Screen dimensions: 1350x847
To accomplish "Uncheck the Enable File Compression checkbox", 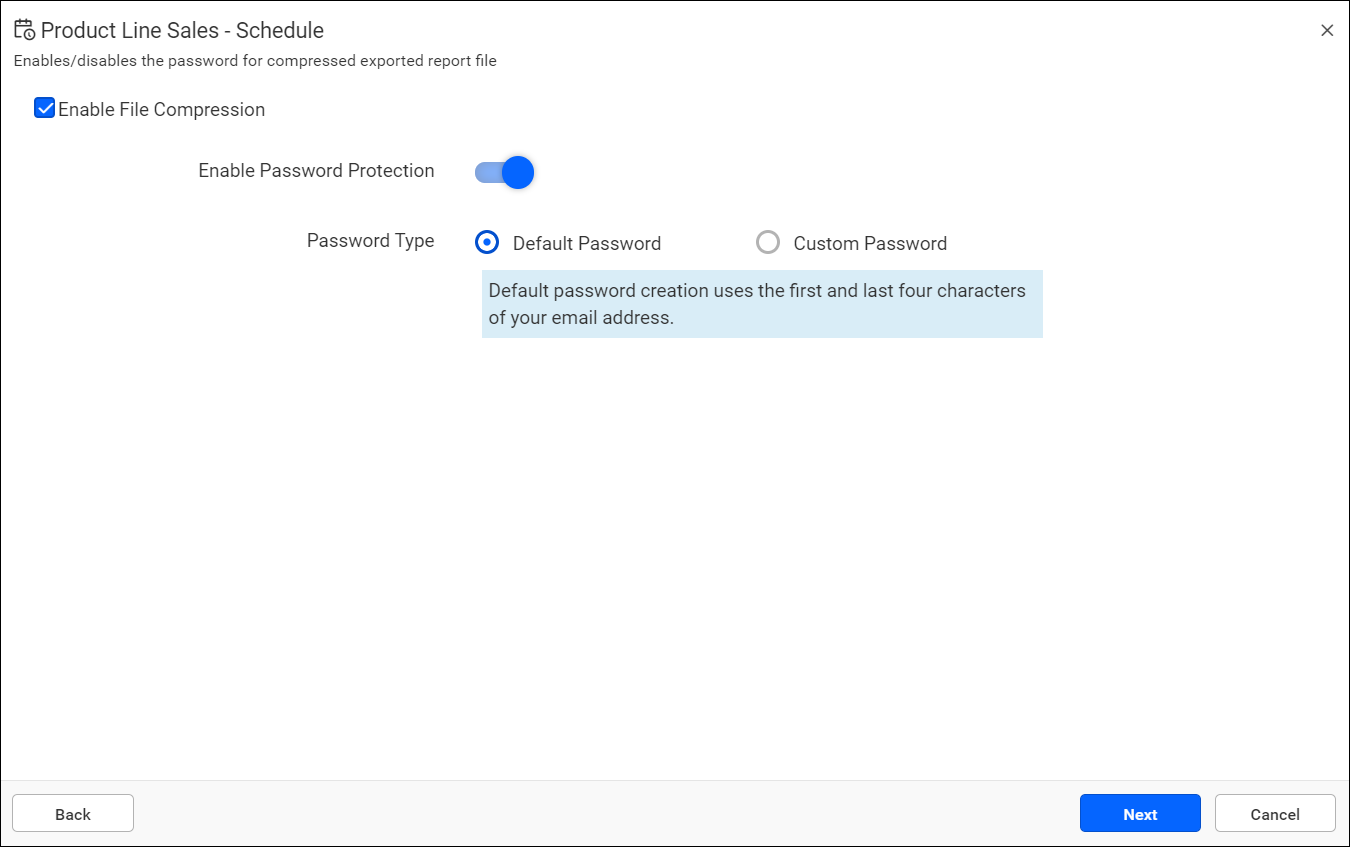I will pos(44,108).
